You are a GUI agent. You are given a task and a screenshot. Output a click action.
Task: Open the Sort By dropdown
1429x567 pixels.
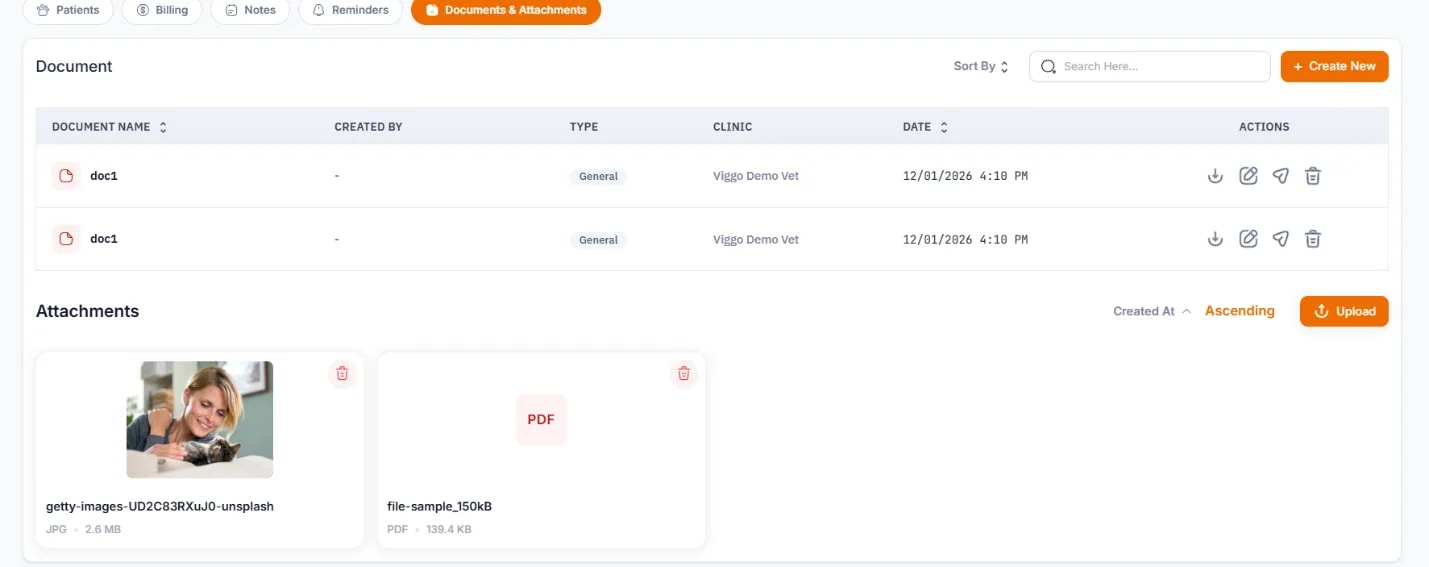coord(981,67)
